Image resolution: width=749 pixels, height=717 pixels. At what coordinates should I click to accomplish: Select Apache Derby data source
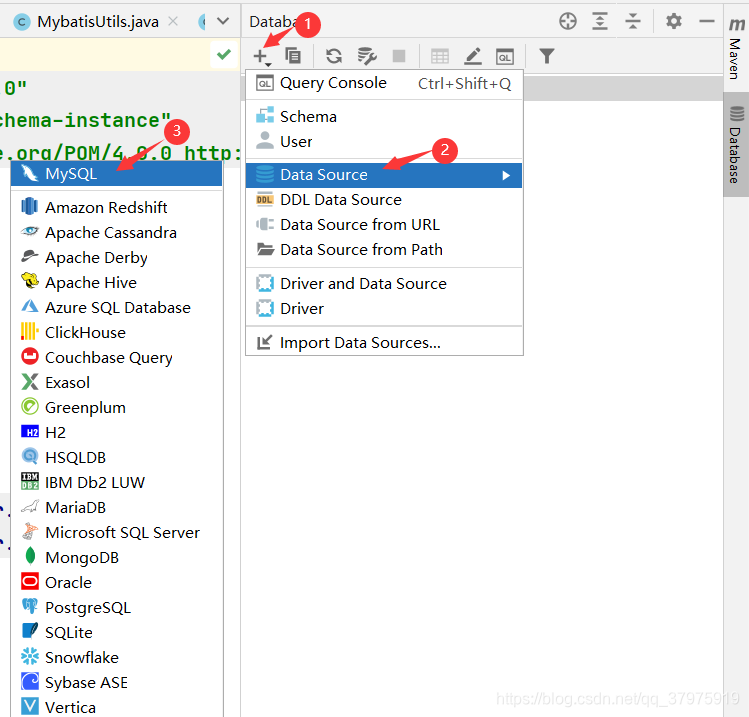117,258
